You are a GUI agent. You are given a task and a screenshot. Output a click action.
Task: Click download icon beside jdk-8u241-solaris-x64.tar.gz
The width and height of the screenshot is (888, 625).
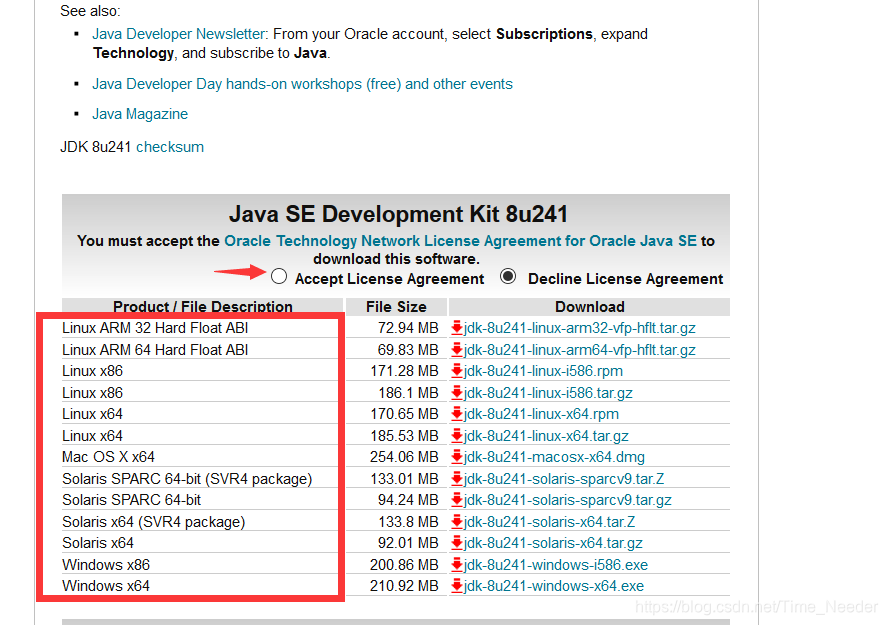point(456,543)
